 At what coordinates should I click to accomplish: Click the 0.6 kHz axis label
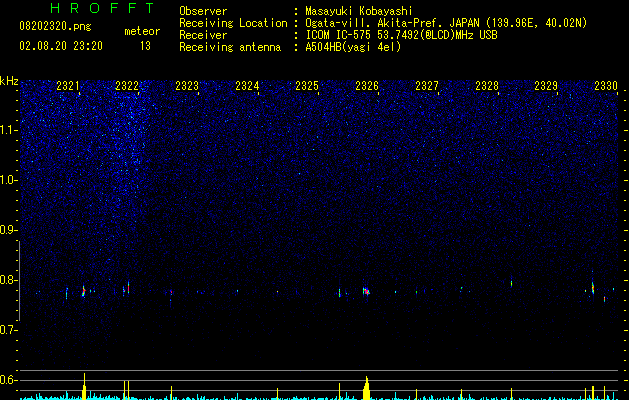pyautogui.click(x=9, y=380)
